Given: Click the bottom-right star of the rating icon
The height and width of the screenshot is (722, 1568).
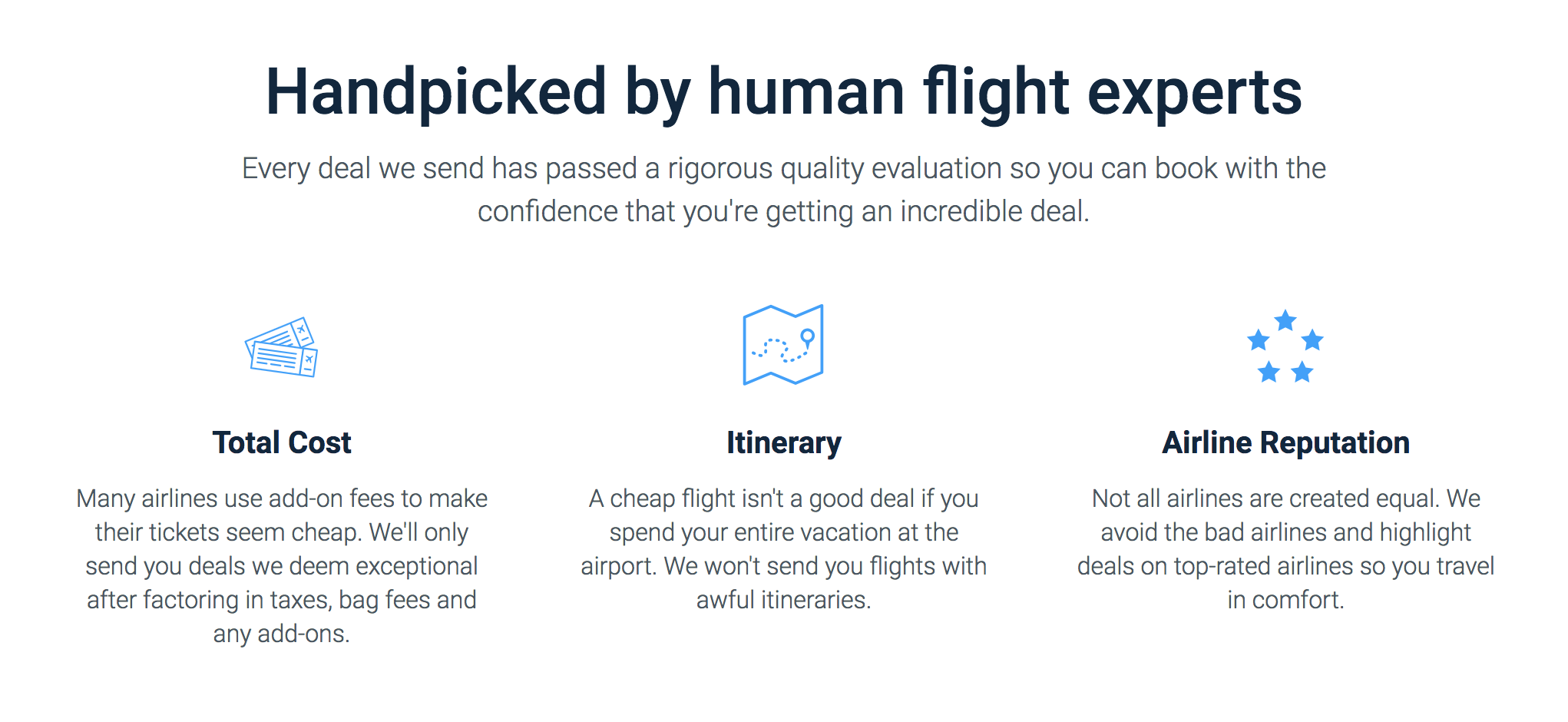Looking at the screenshot, I should pos(1302,373).
